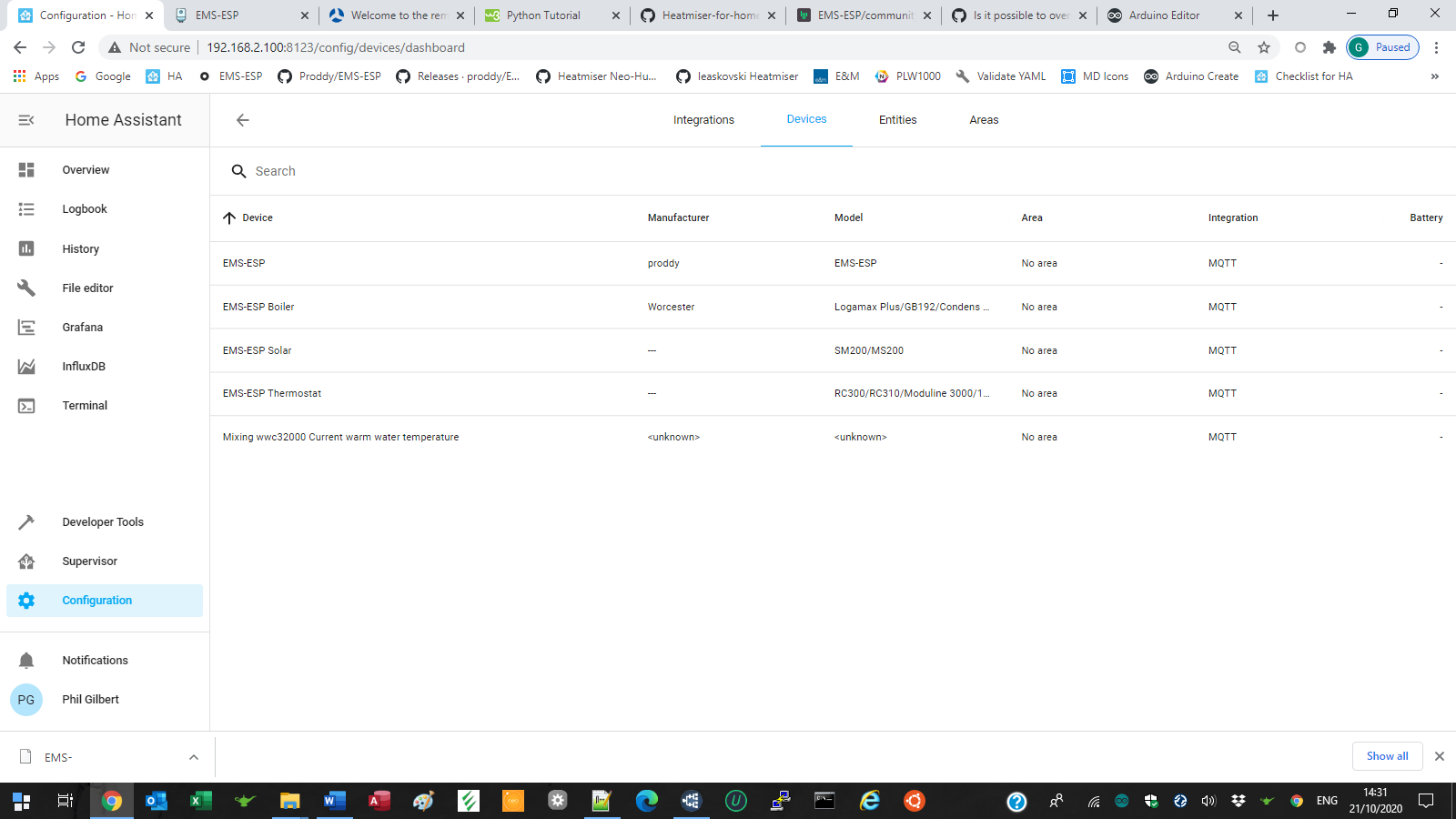
Task: Expand the EMS- download item menu
Action: pyautogui.click(x=194, y=757)
